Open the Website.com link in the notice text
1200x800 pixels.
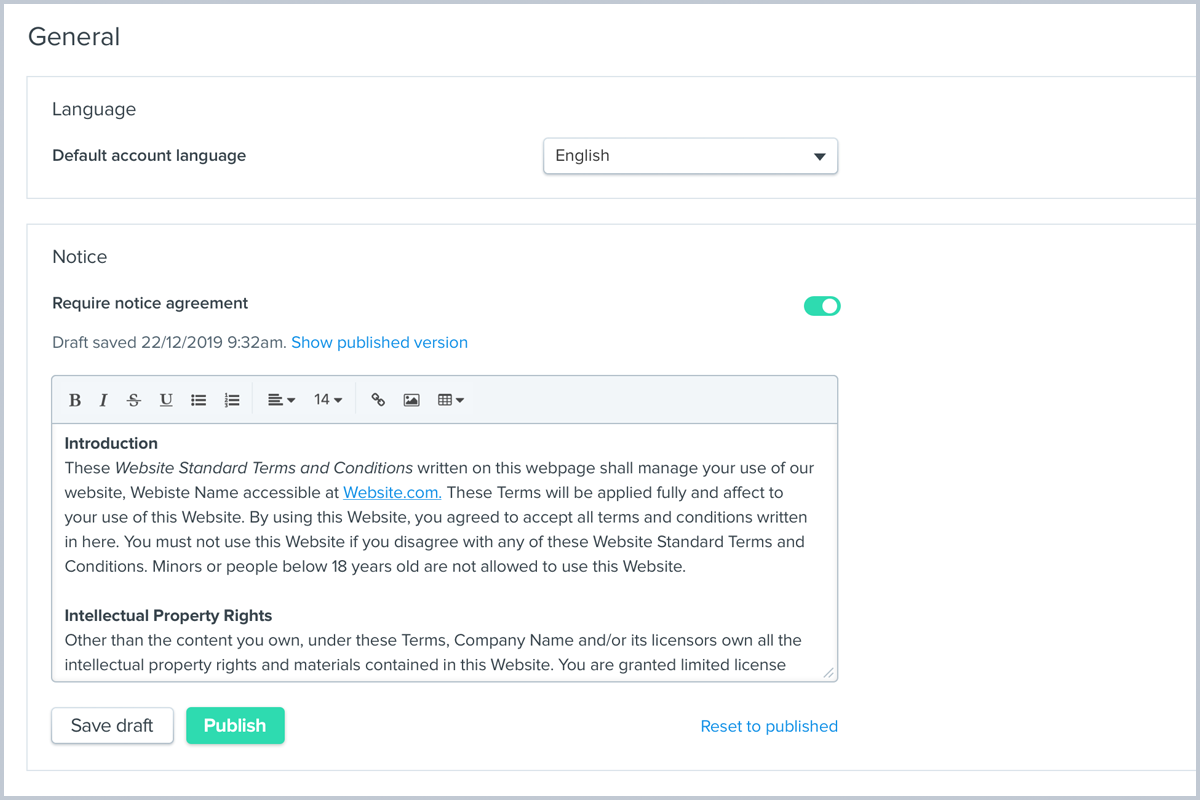[392, 492]
